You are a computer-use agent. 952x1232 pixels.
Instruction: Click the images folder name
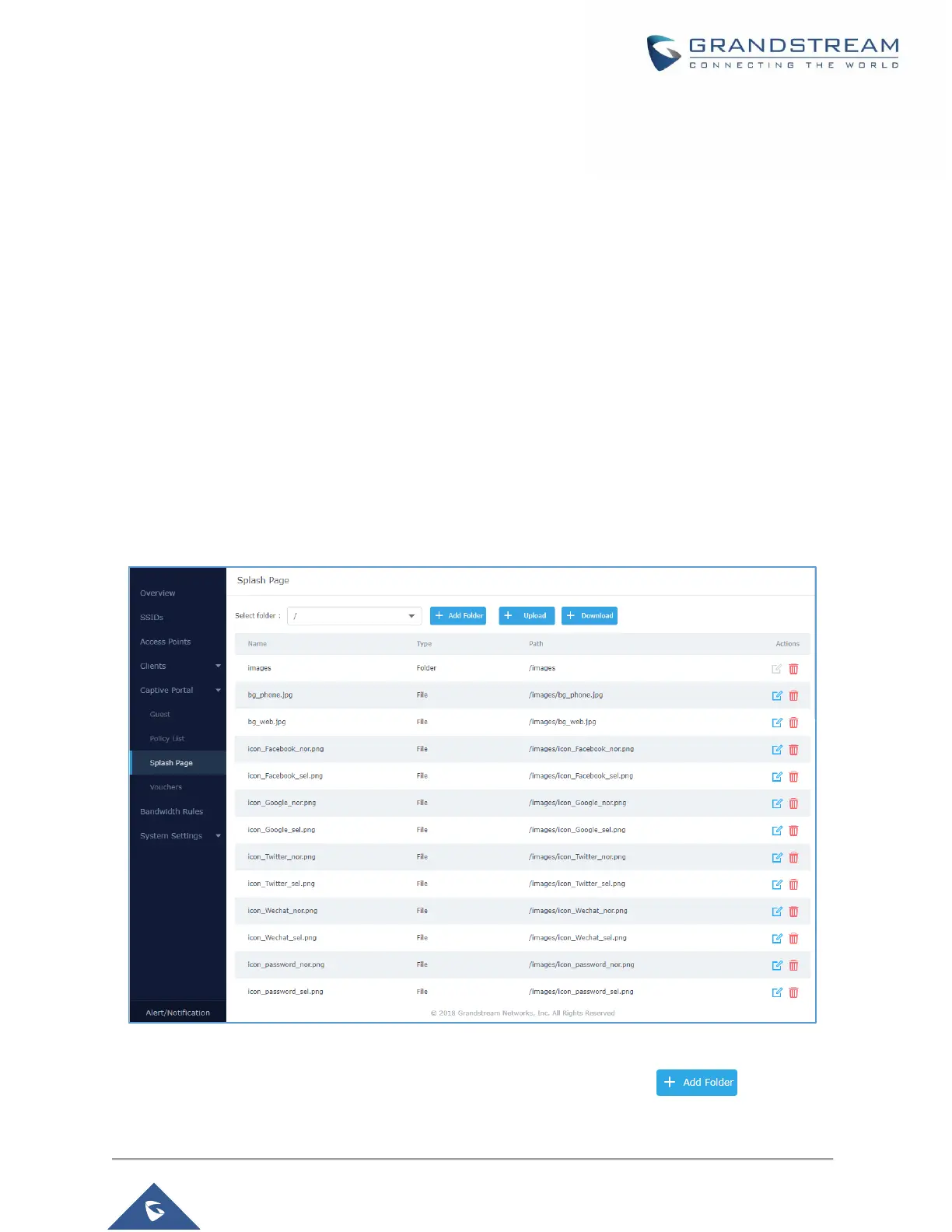point(259,668)
